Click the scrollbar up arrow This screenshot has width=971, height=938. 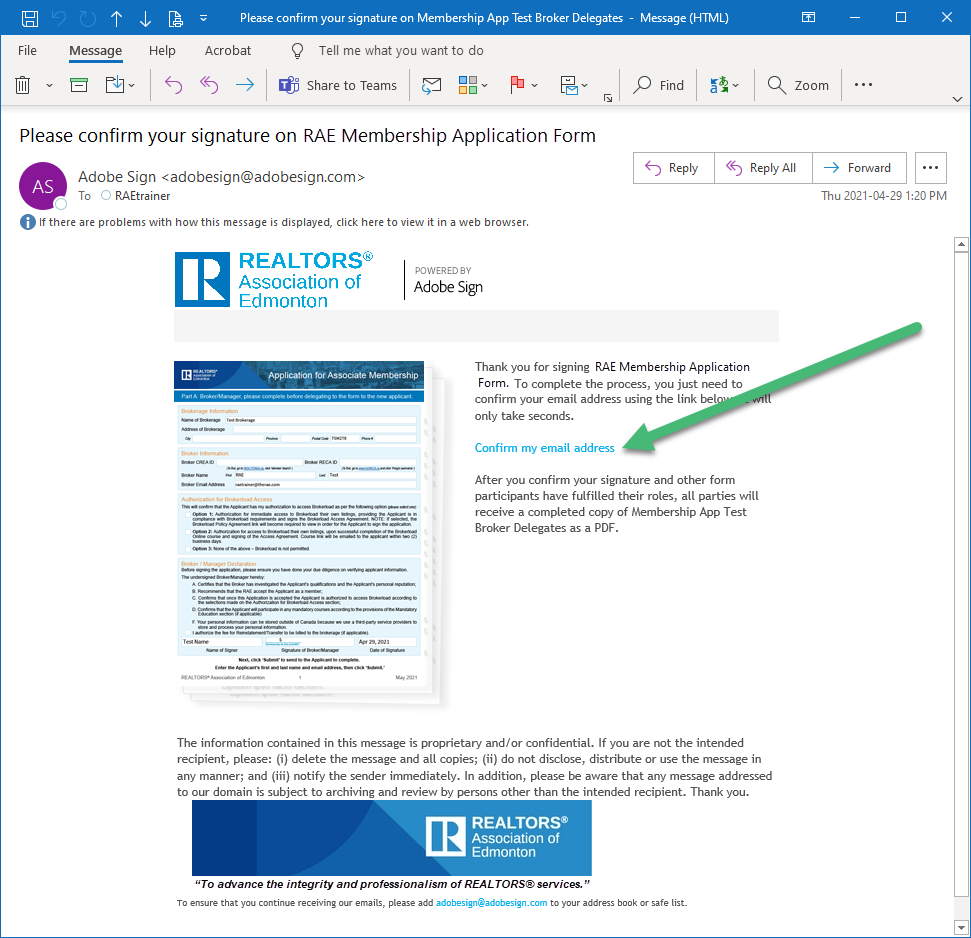coord(961,245)
